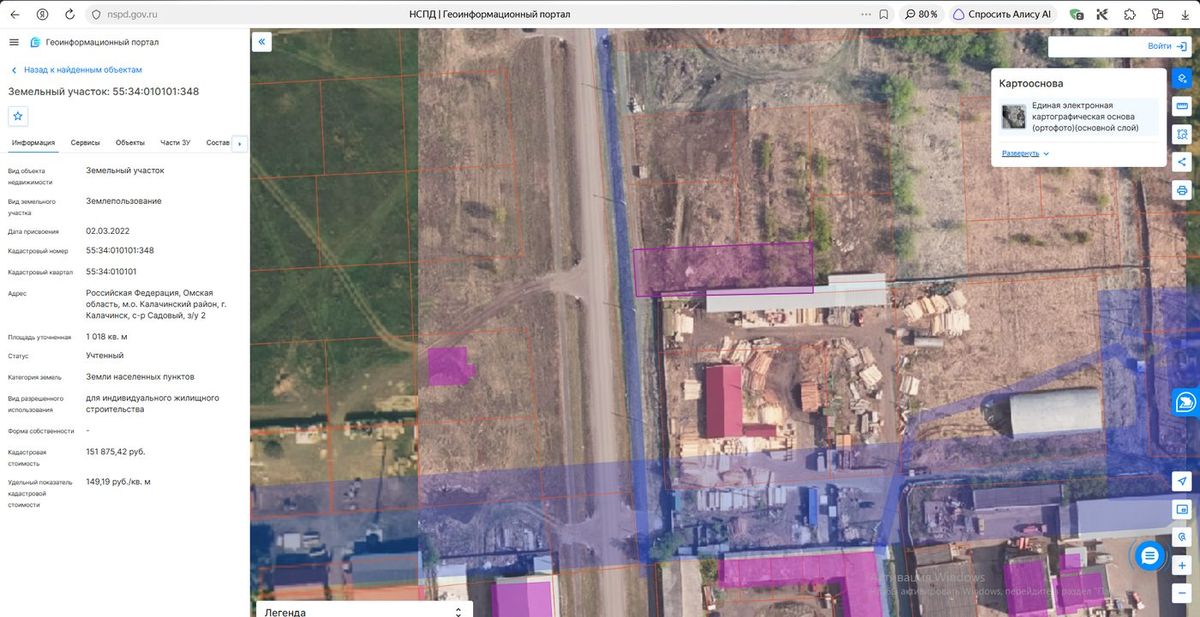
Task: Click the cadastral number 55:34:010101:348 value
Action: pos(120,251)
